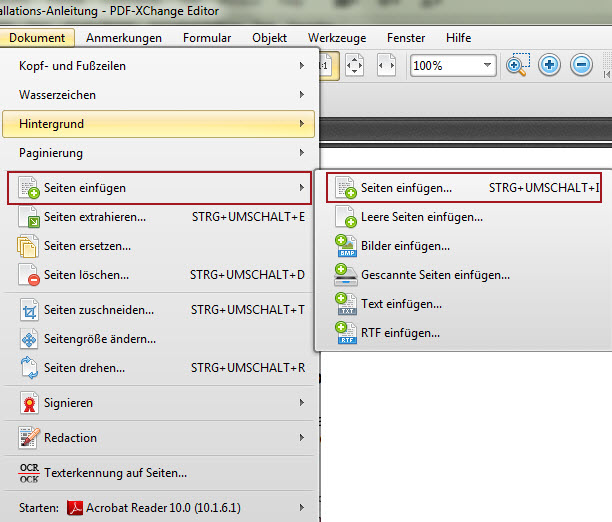Viewport: 612px width, 522px height.
Task: Open the Formular menu
Action: pos(207,38)
